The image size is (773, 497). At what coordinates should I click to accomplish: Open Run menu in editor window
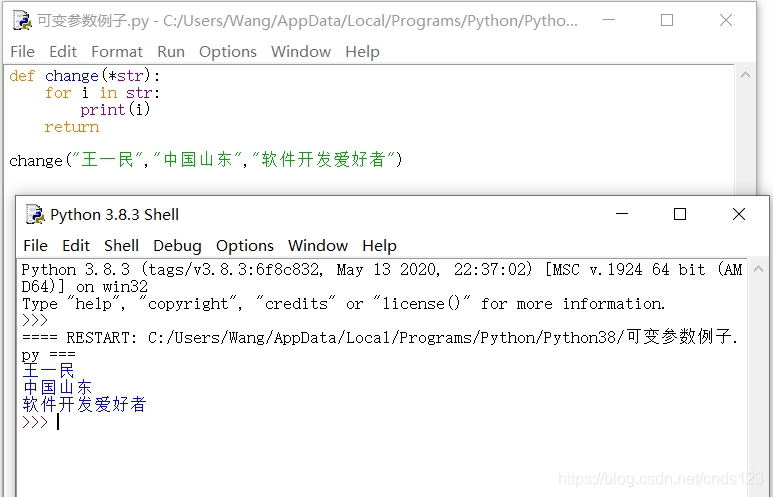pos(171,52)
